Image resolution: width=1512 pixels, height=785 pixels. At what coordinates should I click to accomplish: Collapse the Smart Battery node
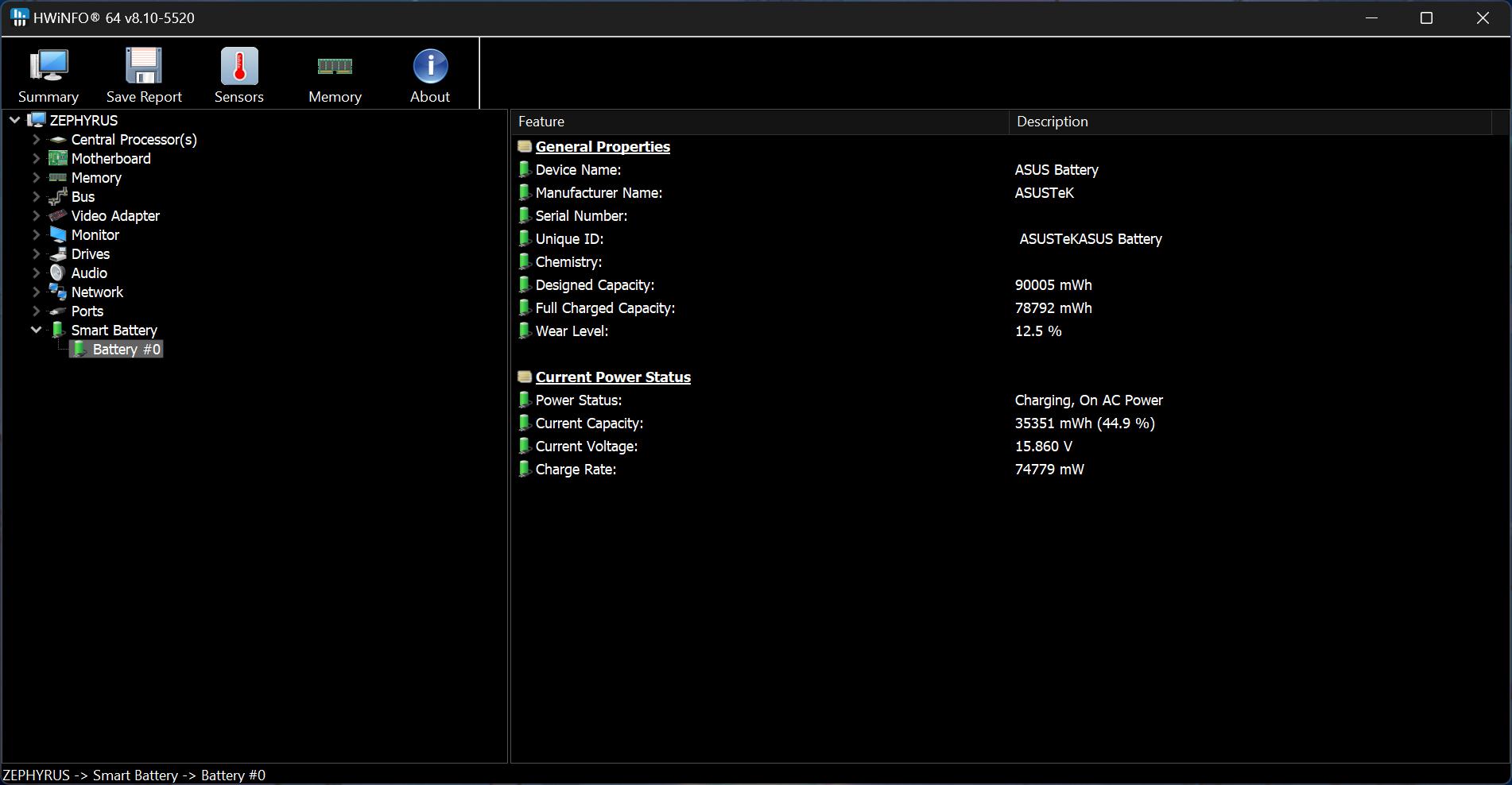36,331
